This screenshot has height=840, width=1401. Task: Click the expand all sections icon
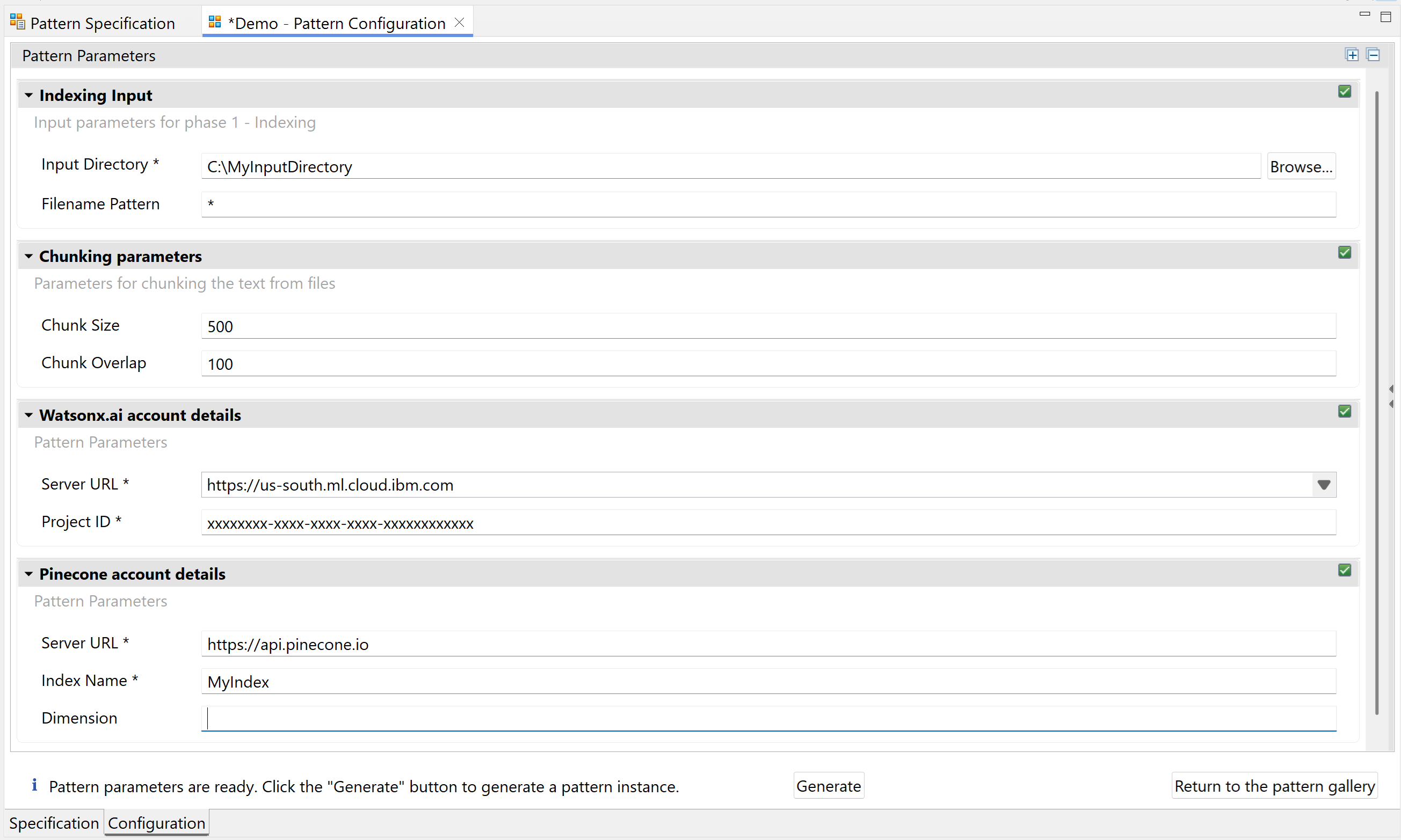(x=1352, y=55)
